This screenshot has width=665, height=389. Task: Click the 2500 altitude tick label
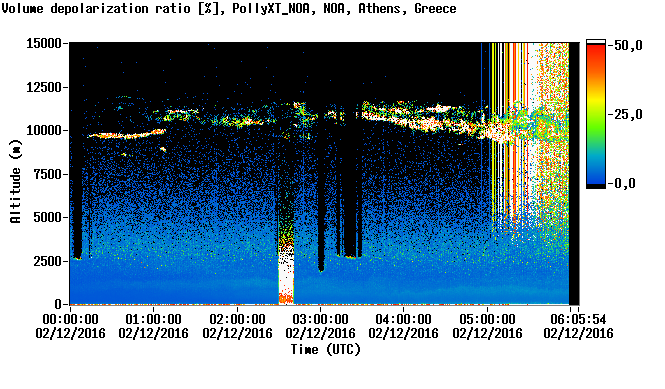pos(48,261)
